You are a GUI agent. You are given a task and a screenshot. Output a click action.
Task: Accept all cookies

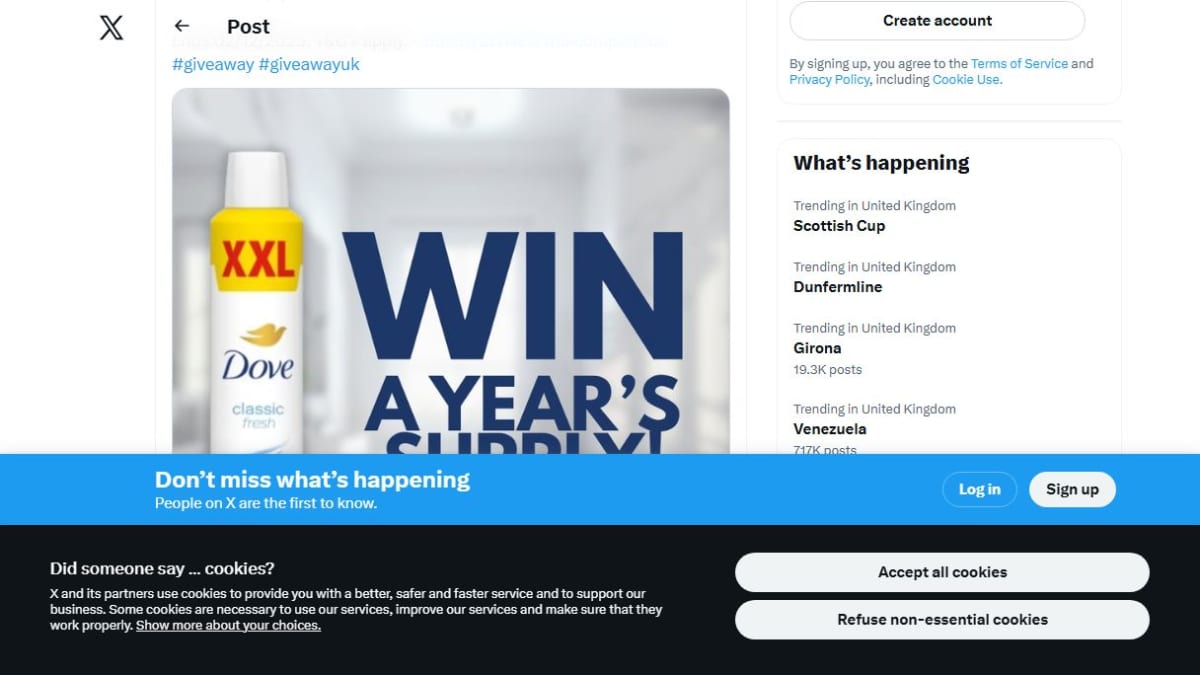click(942, 572)
